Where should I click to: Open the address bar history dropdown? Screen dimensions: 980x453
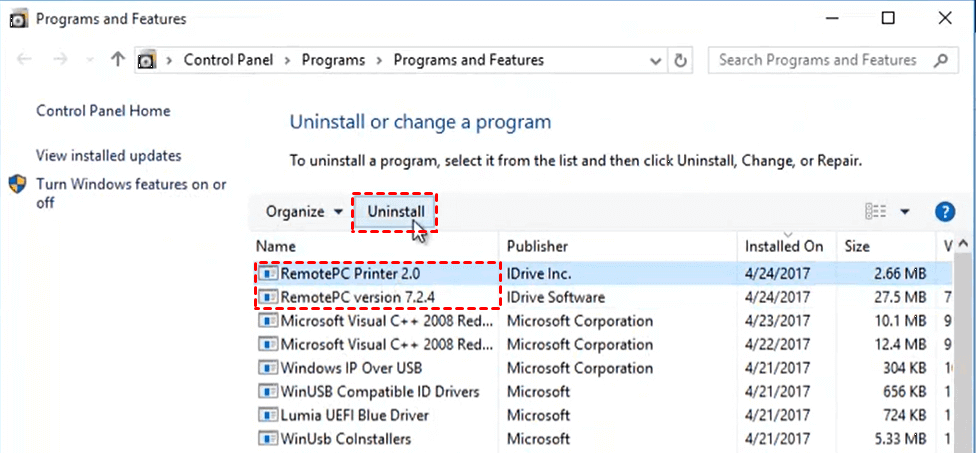(654, 60)
